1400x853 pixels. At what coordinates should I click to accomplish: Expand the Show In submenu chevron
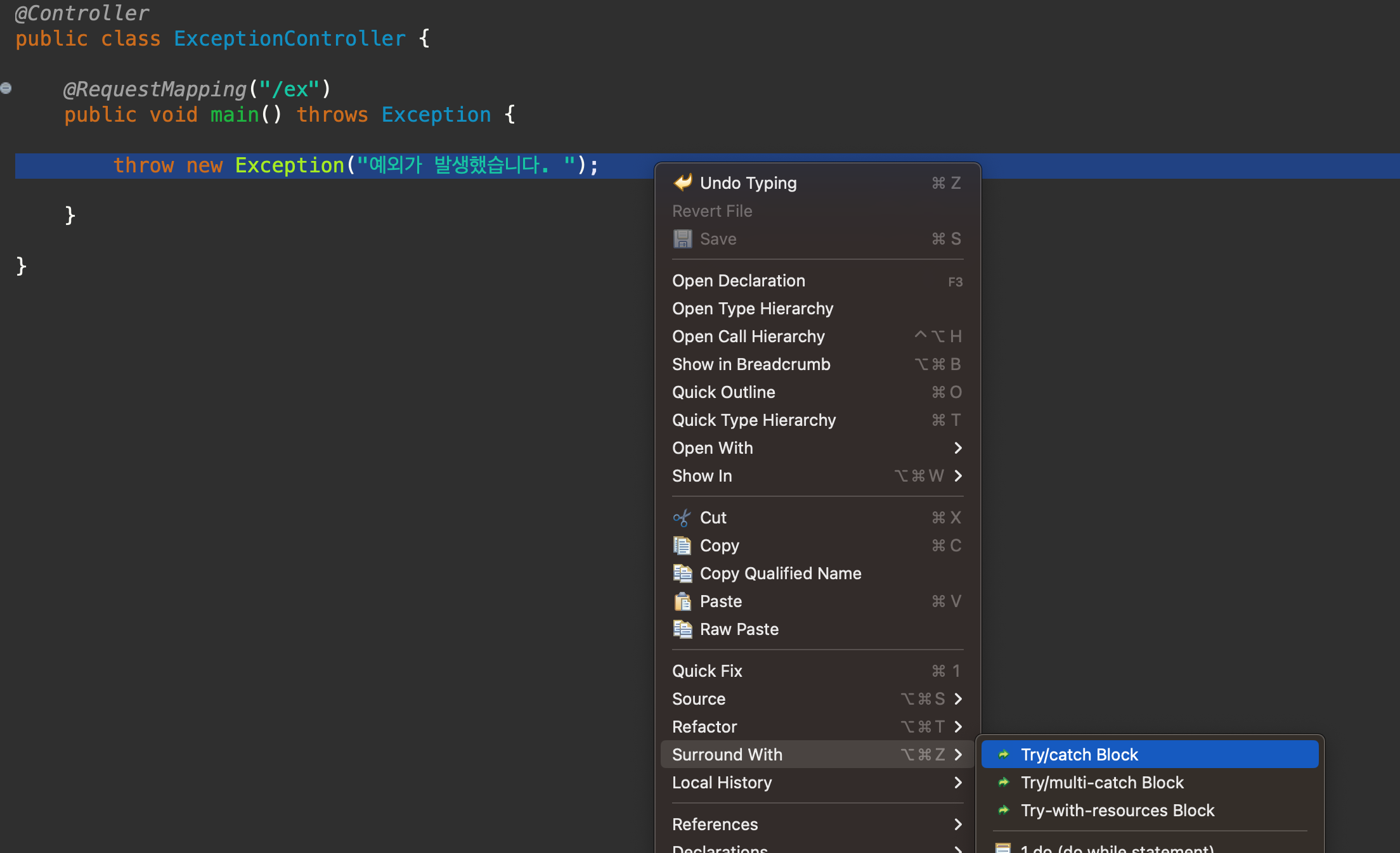click(x=958, y=476)
